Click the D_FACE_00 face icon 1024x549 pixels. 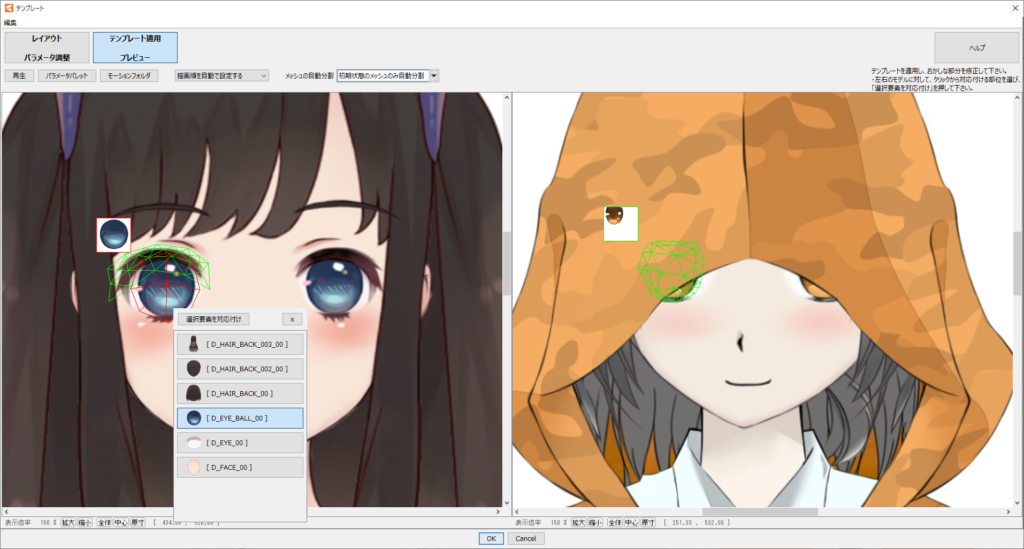(x=193, y=467)
